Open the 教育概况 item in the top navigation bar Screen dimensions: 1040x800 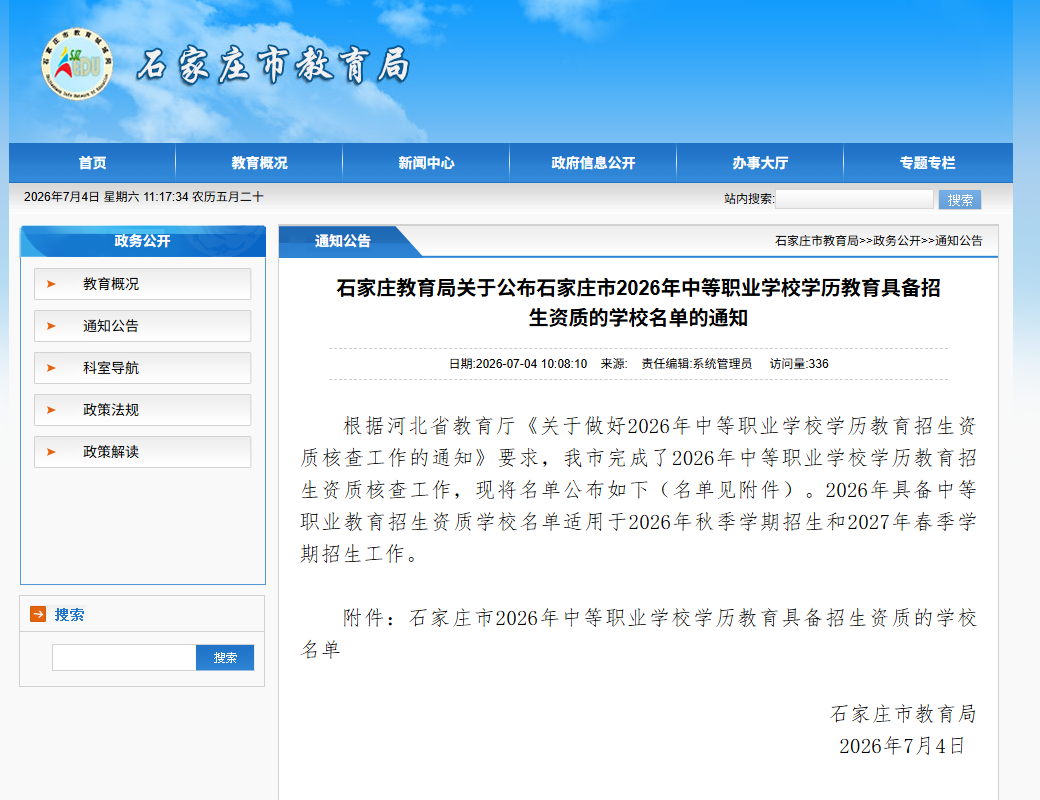click(x=259, y=163)
